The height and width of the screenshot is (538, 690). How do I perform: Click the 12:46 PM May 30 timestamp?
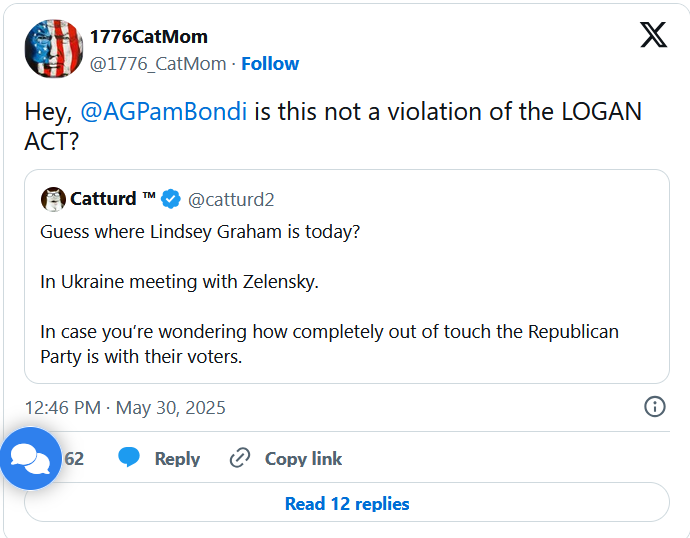click(x=125, y=407)
